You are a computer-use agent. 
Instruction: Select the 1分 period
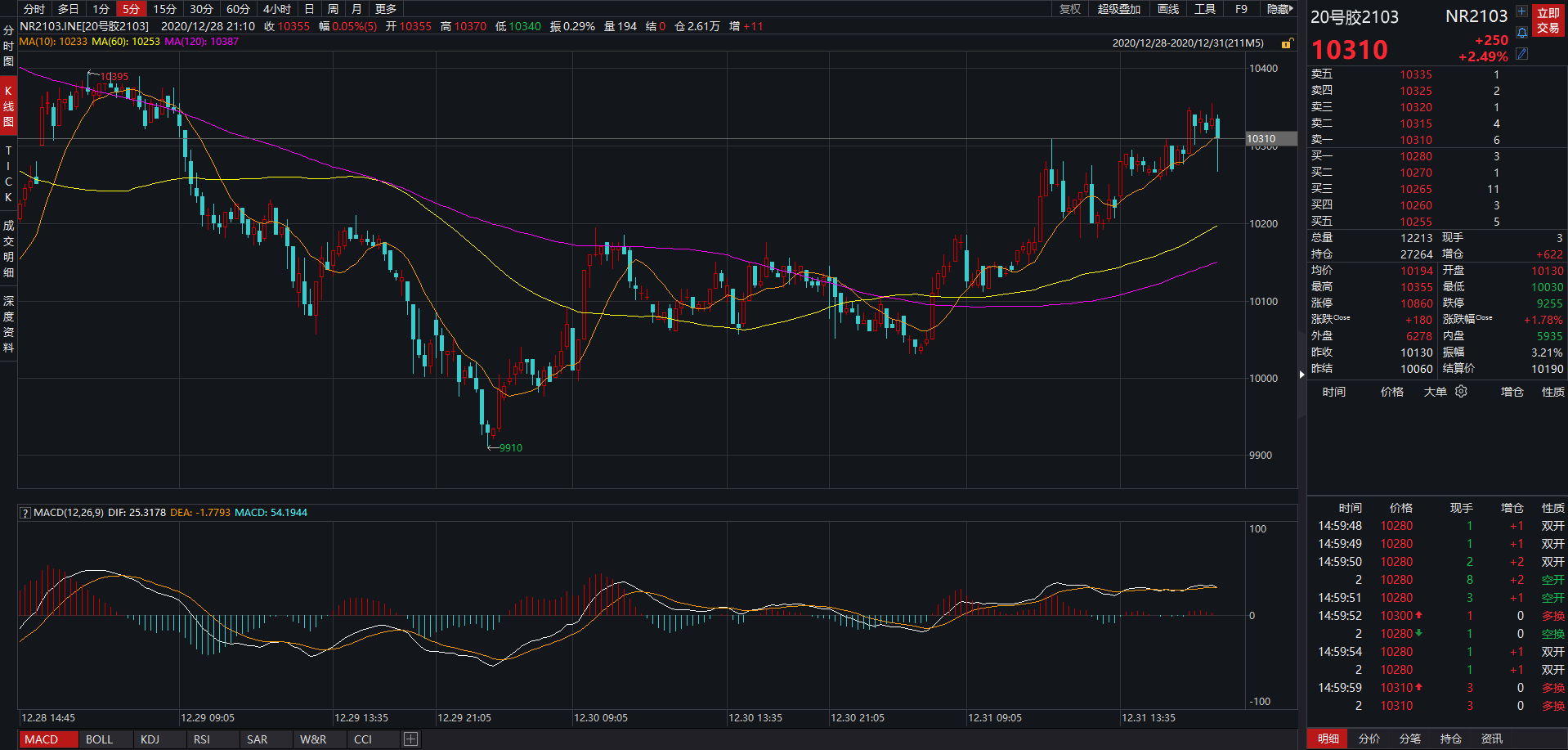[x=101, y=9]
